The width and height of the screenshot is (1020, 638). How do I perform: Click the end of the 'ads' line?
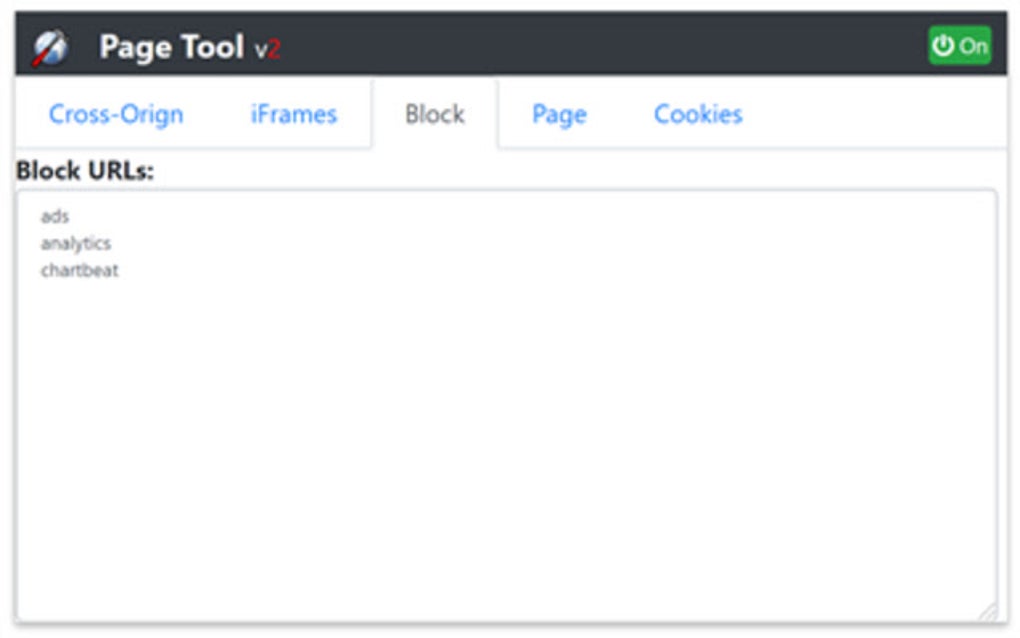click(x=70, y=214)
